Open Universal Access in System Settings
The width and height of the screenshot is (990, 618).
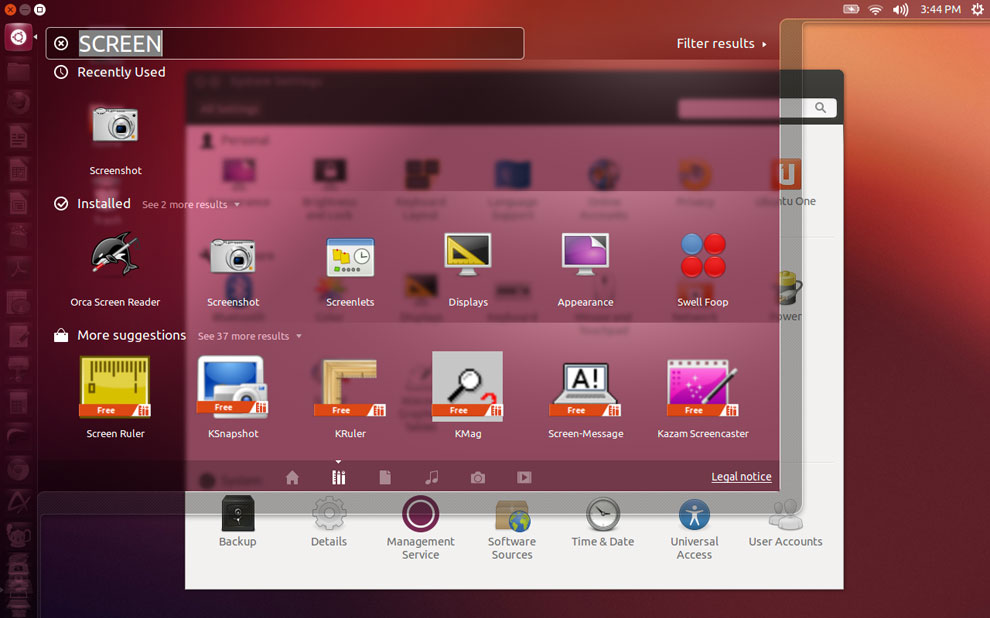click(x=695, y=528)
